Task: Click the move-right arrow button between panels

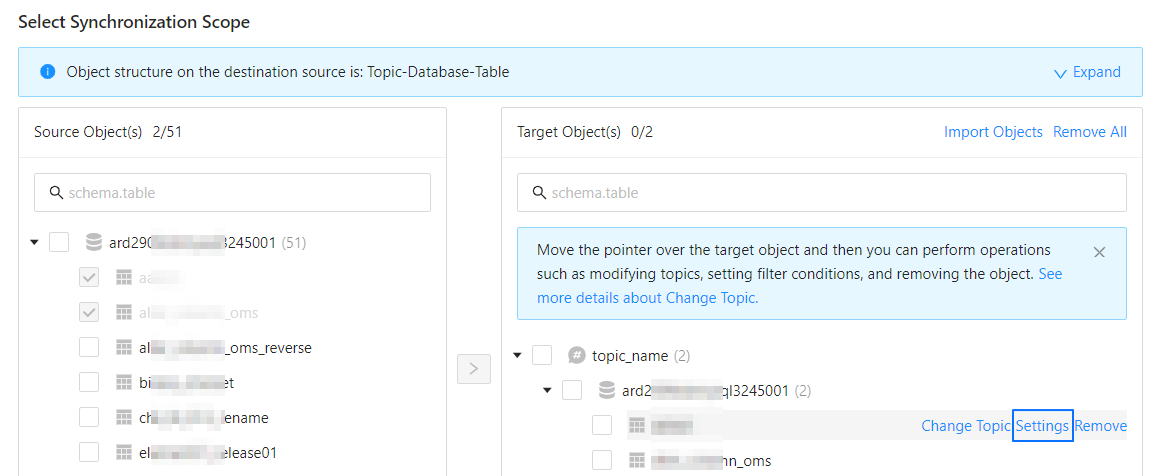Action: [x=473, y=369]
